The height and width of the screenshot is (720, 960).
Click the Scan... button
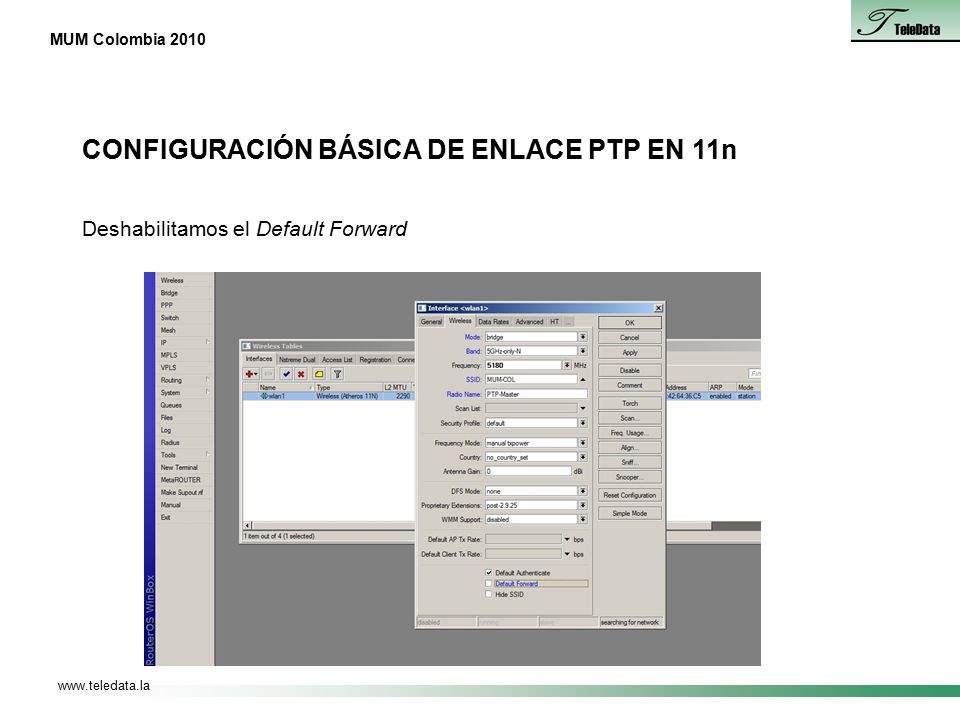pyautogui.click(x=629, y=418)
